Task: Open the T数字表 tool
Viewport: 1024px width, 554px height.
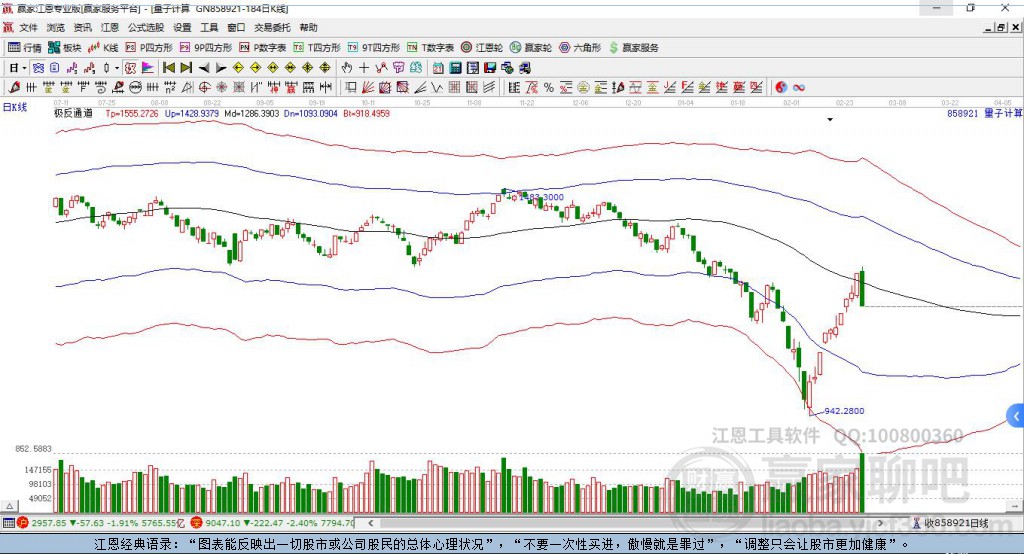Action: click(430, 48)
